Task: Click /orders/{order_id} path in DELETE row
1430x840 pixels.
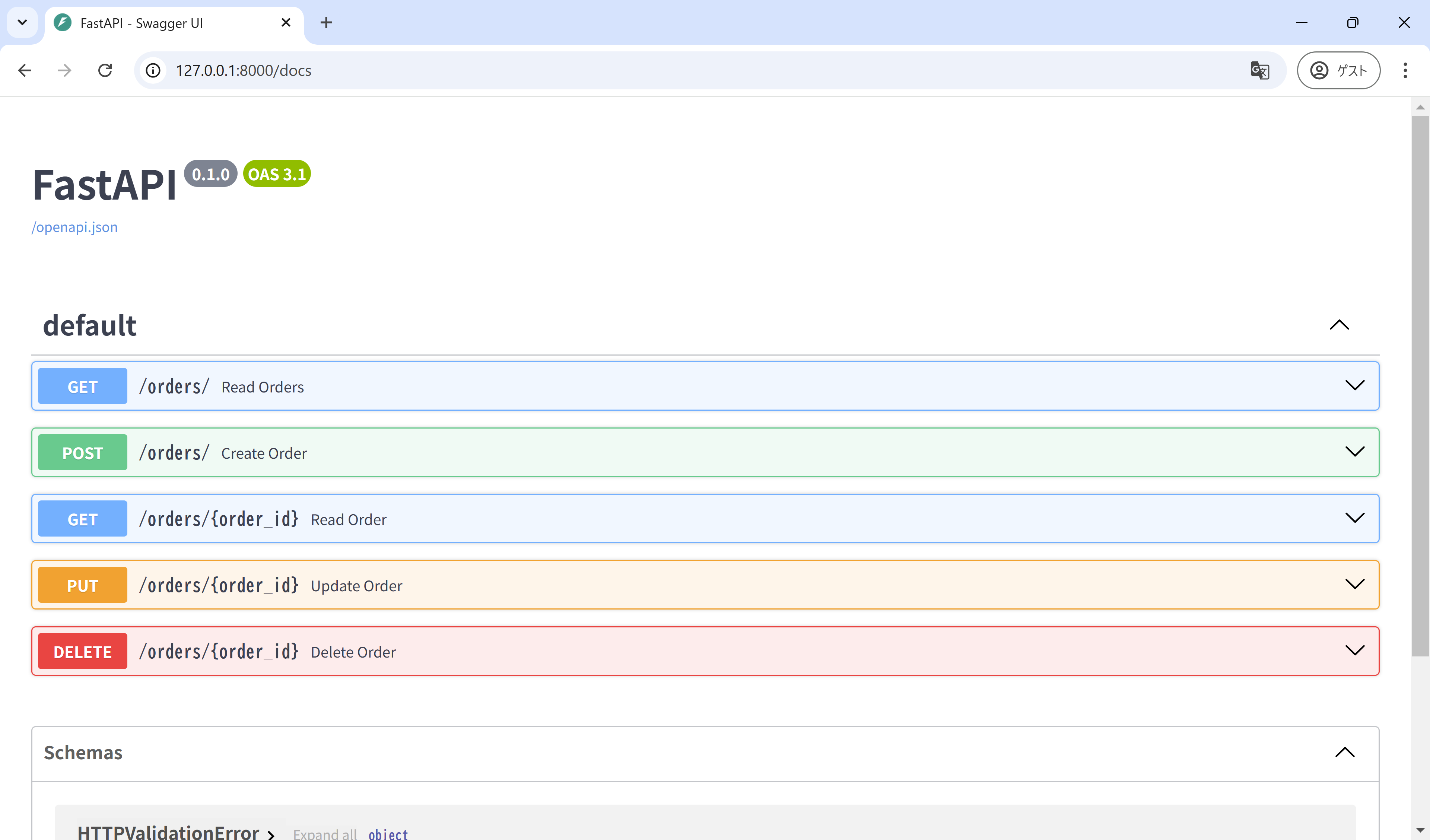Action: tap(219, 652)
